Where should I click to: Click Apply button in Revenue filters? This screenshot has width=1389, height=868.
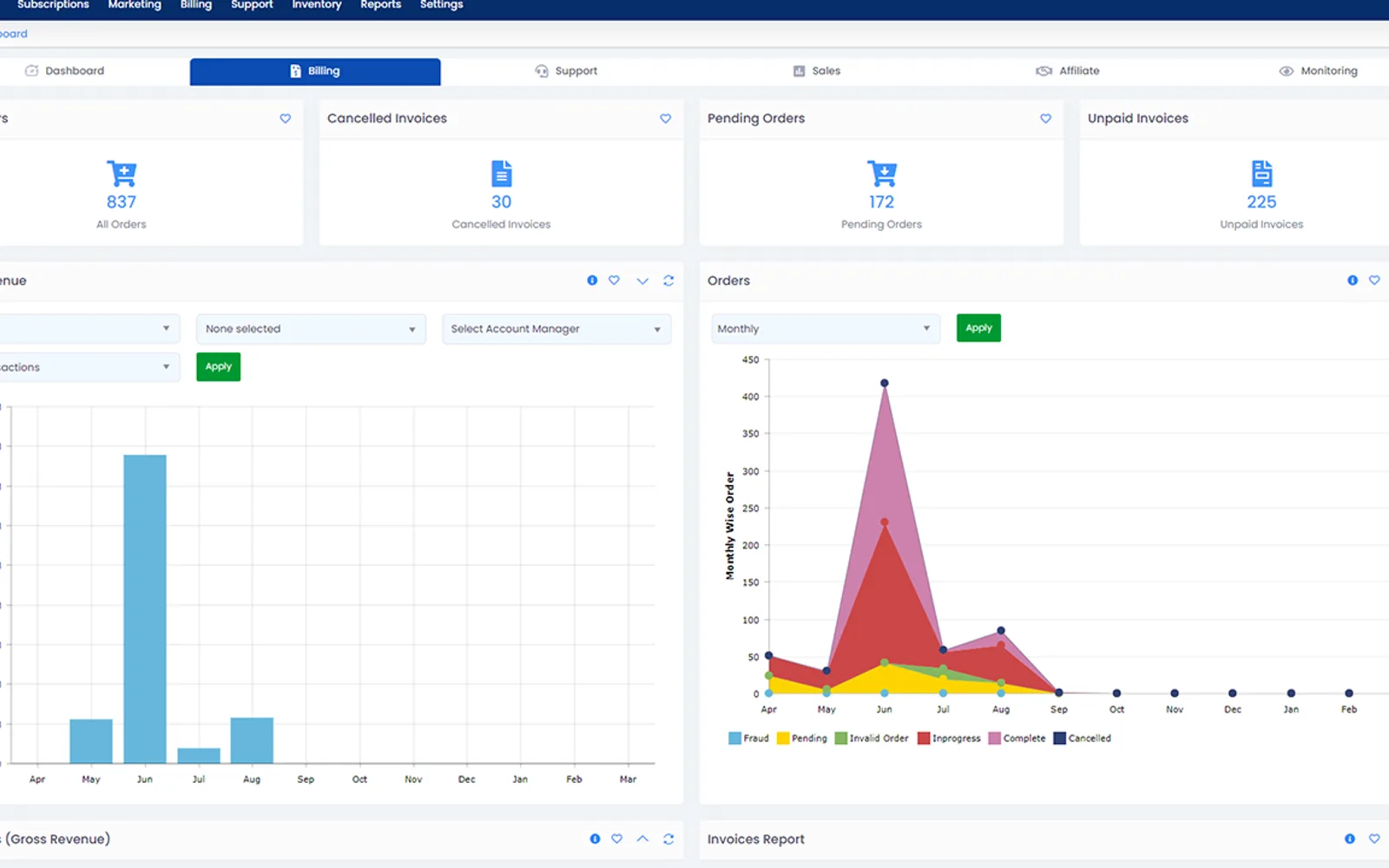[x=219, y=367]
